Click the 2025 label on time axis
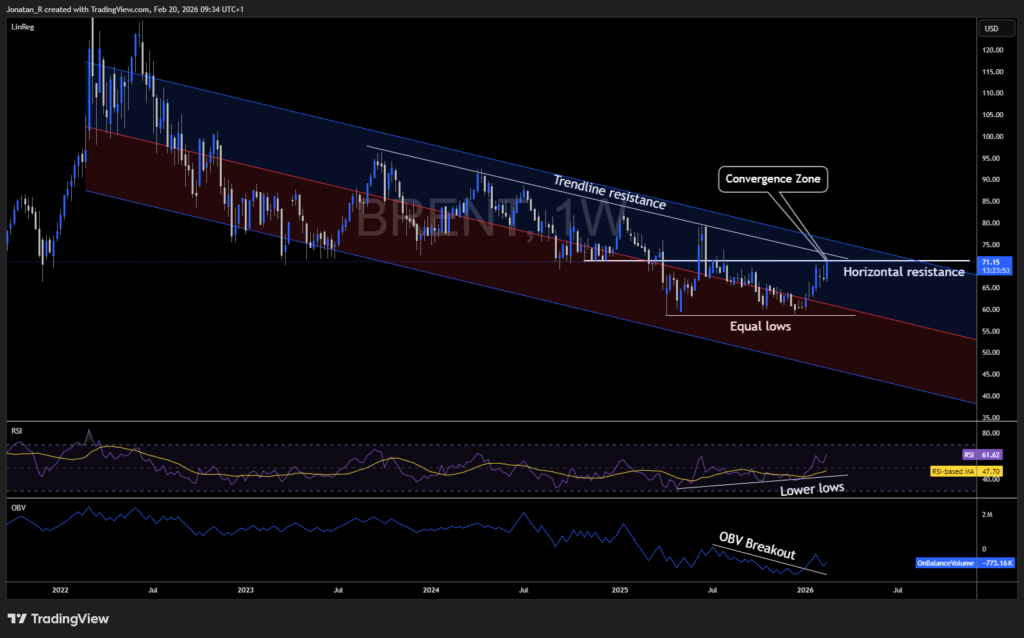Screen dimensions: 1024x638 (619, 591)
